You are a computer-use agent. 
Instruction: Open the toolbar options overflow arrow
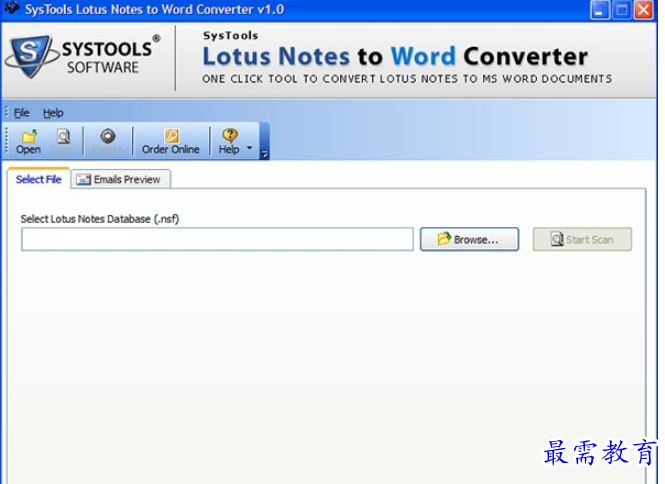[x=264, y=154]
